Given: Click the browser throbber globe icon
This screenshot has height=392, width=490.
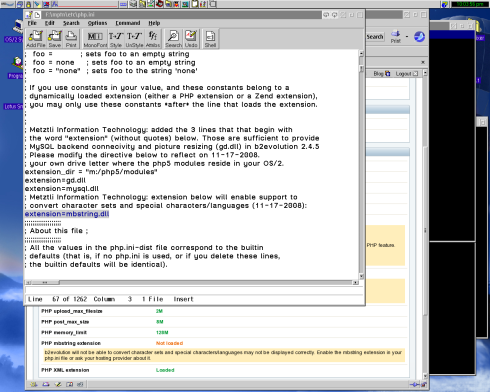Looking at the screenshot, I should tap(419, 36).
